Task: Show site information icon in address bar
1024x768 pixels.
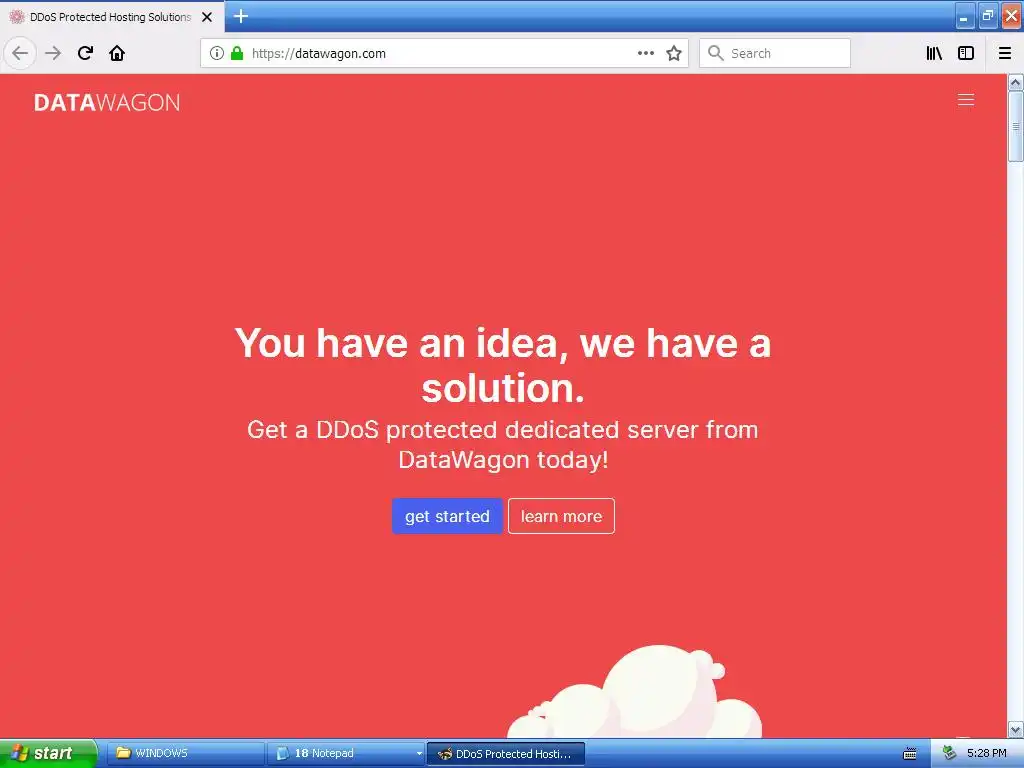Action: pos(217,53)
